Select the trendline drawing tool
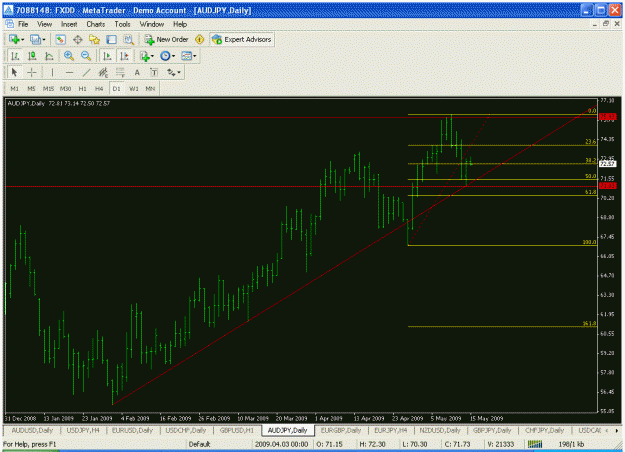This screenshot has width=625, height=452. tap(86, 73)
